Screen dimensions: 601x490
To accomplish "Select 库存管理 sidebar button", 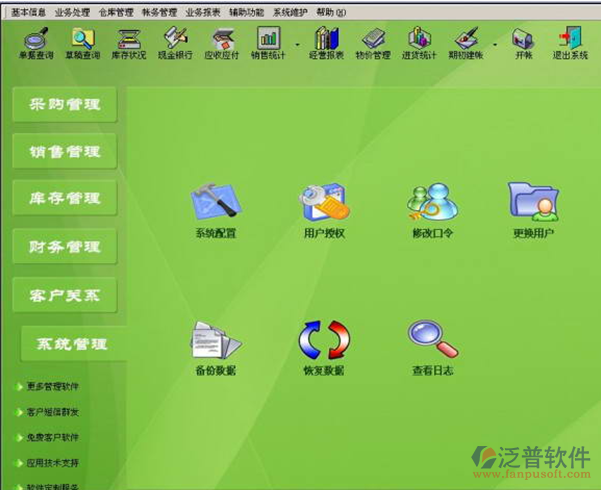I will tap(65, 198).
